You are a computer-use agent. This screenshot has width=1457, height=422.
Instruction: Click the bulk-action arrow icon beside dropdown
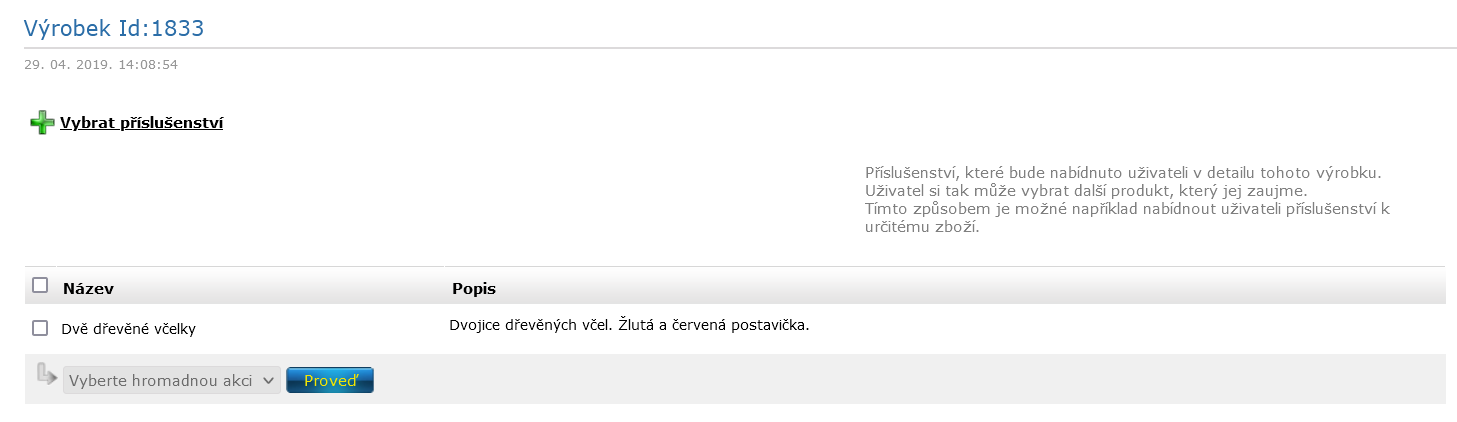click(47, 375)
